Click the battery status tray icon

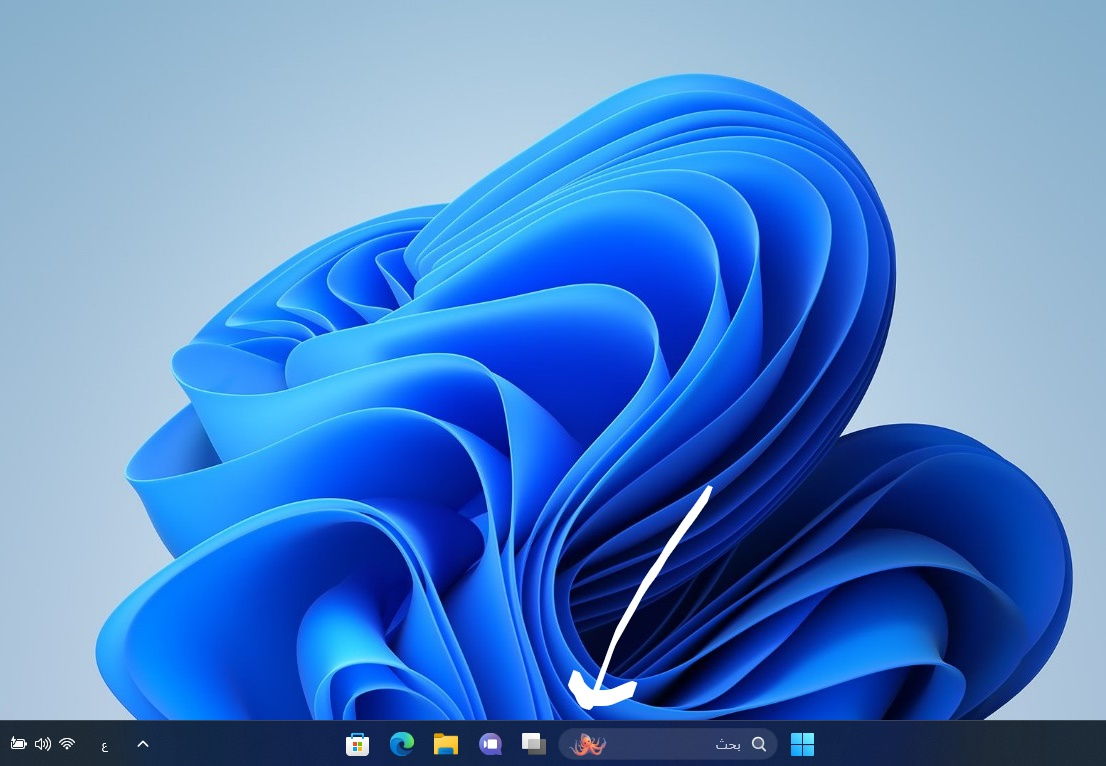[18, 743]
